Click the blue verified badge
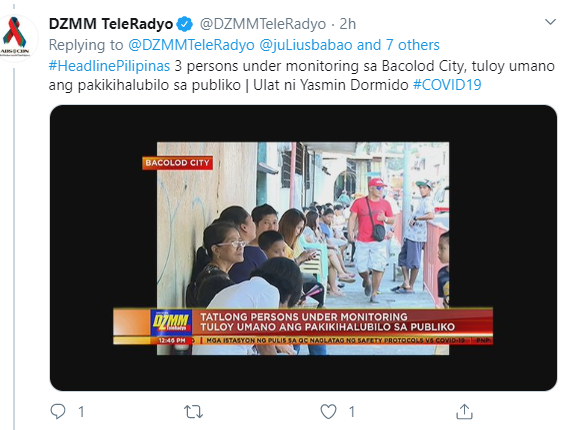Viewport: 573px width, 430px height. coord(185,24)
